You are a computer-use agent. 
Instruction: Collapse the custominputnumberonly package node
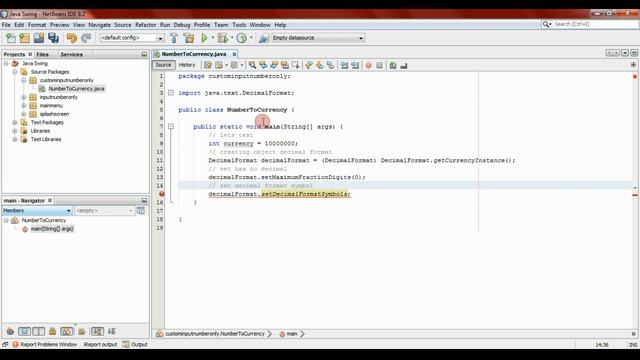tap(24, 80)
